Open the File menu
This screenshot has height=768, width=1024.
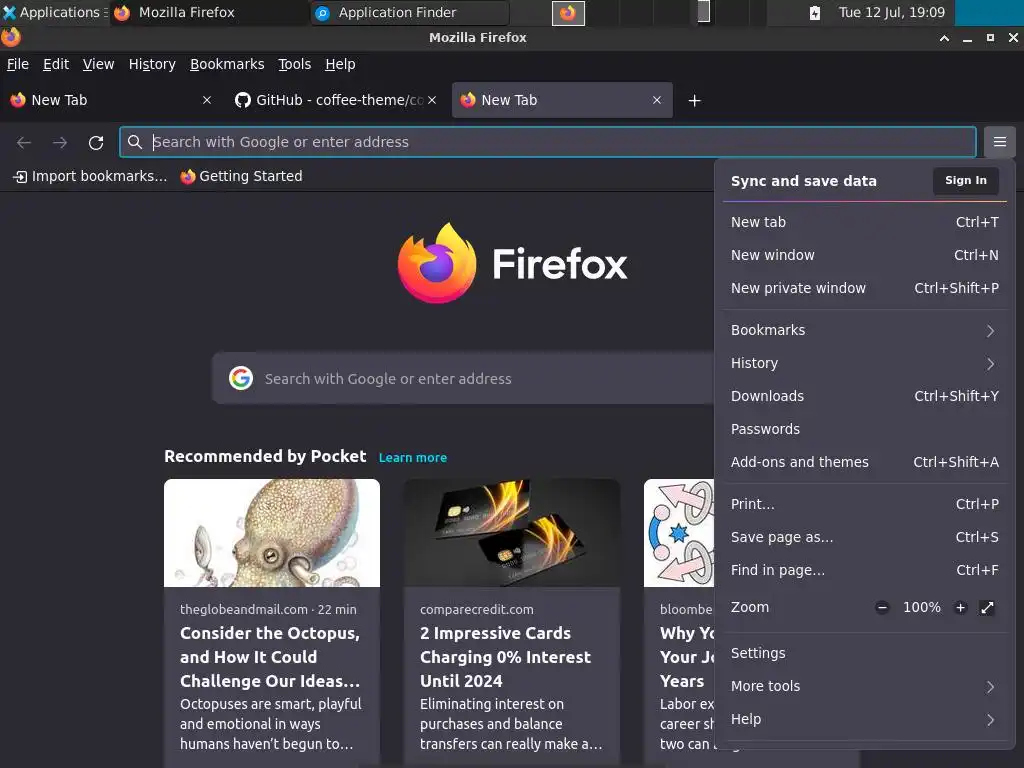click(x=18, y=64)
